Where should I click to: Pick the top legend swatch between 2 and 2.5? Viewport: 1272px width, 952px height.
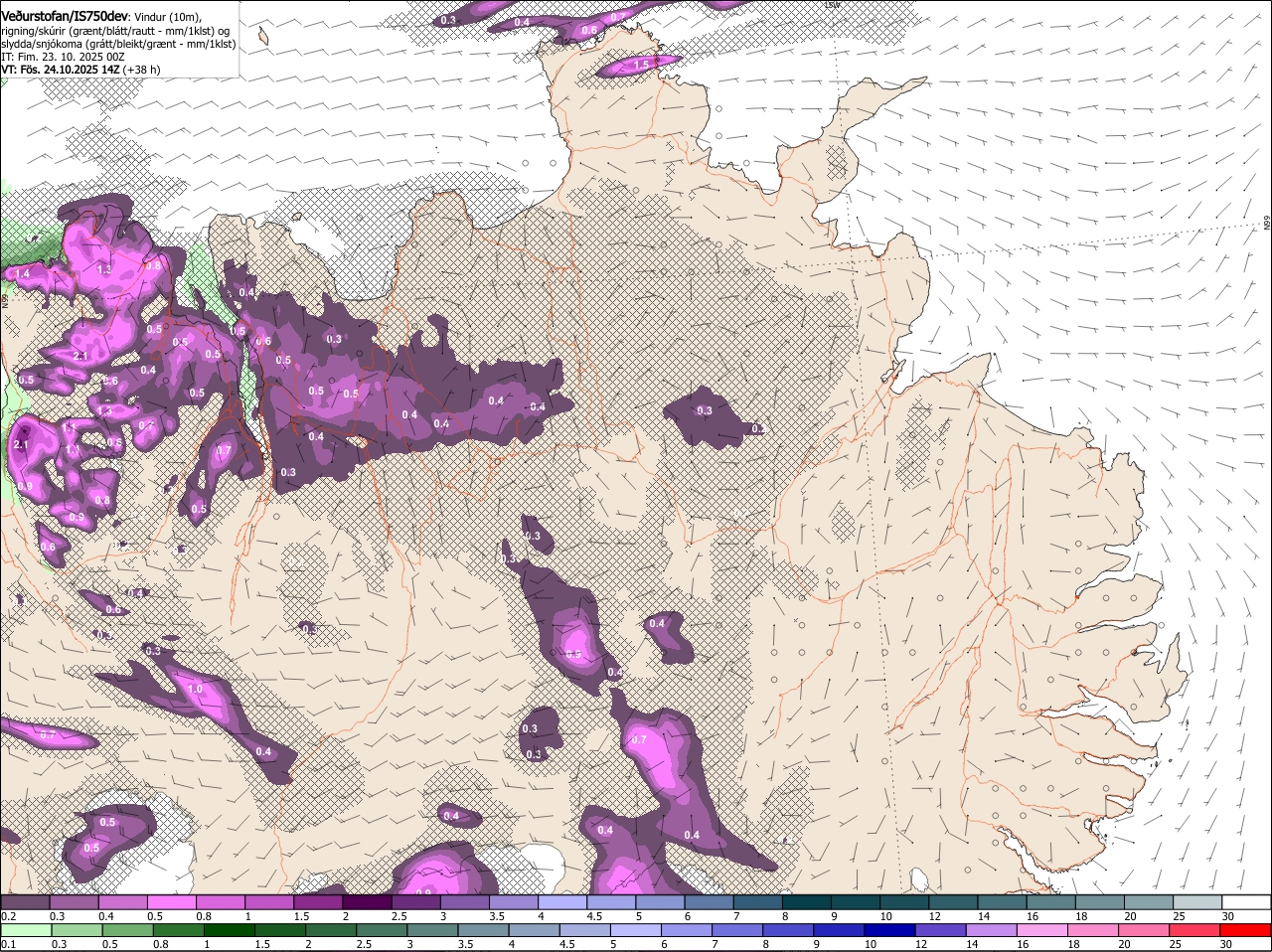tap(368, 902)
